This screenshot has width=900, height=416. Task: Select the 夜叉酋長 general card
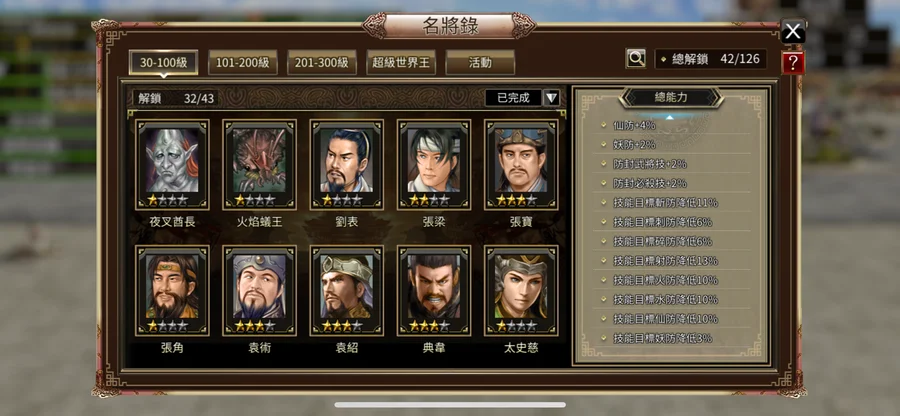[172, 165]
